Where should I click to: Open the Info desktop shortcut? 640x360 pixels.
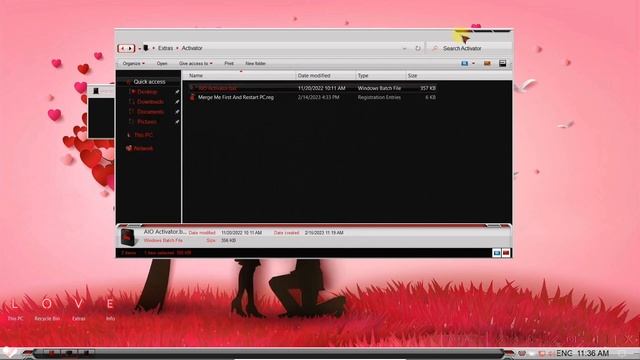[x=110, y=309]
